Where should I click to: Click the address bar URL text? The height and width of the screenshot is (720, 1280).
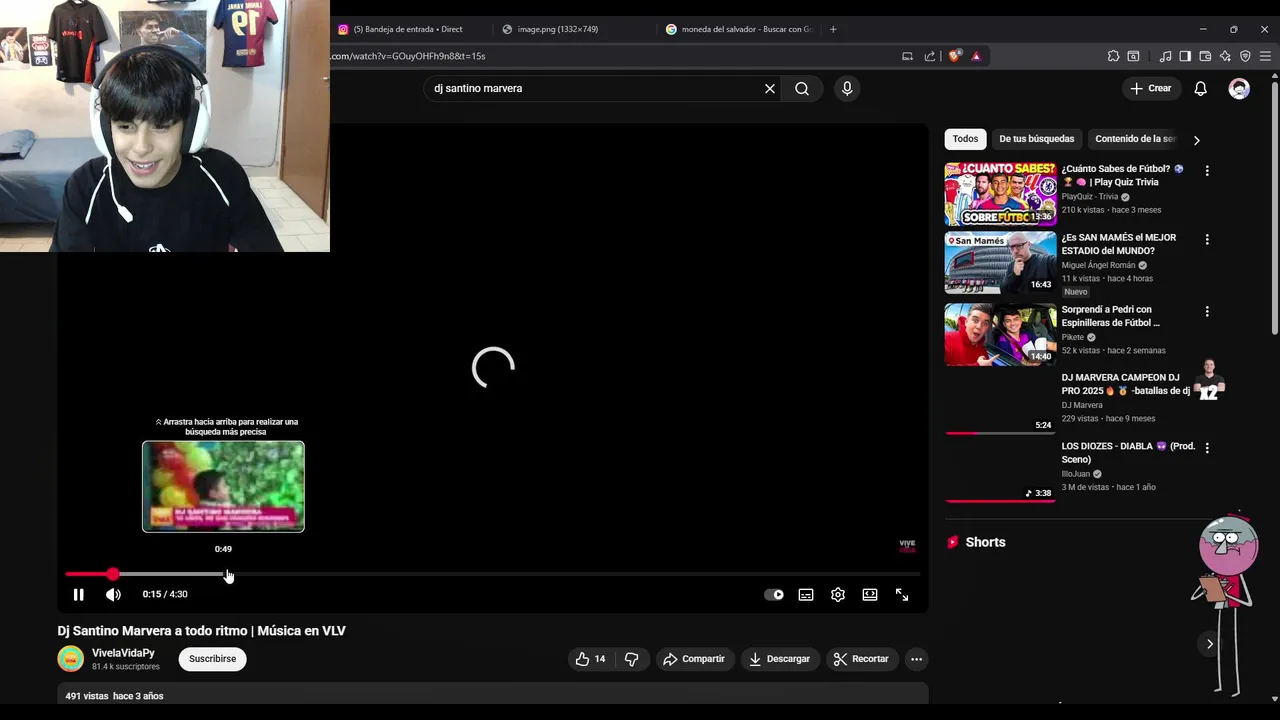[408, 56]
